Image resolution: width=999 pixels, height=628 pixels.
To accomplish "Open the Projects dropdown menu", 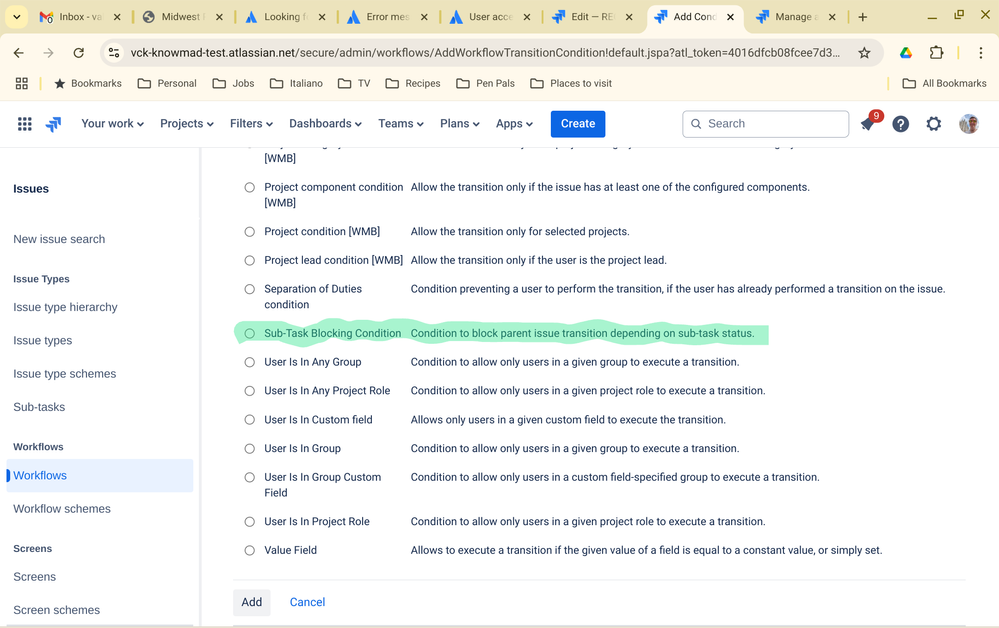I will 185,123.
